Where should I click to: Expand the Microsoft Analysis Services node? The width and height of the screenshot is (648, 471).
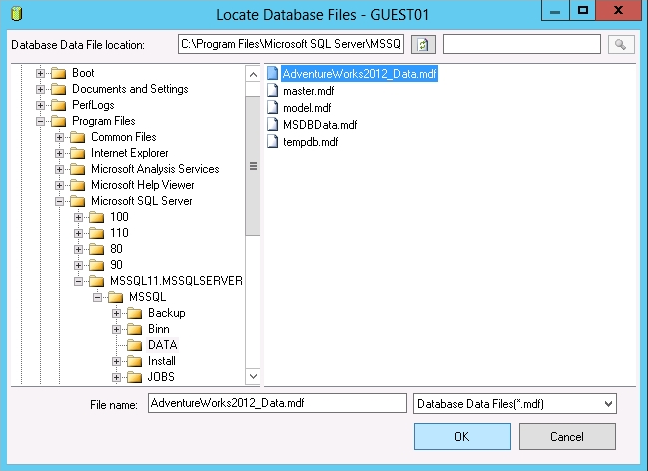59,169
